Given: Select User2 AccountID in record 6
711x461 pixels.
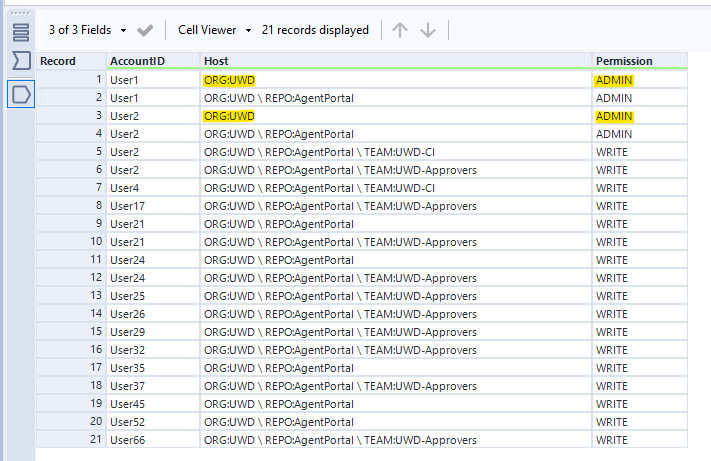Looking at the screenshot, I should click(x=153, y=170).
